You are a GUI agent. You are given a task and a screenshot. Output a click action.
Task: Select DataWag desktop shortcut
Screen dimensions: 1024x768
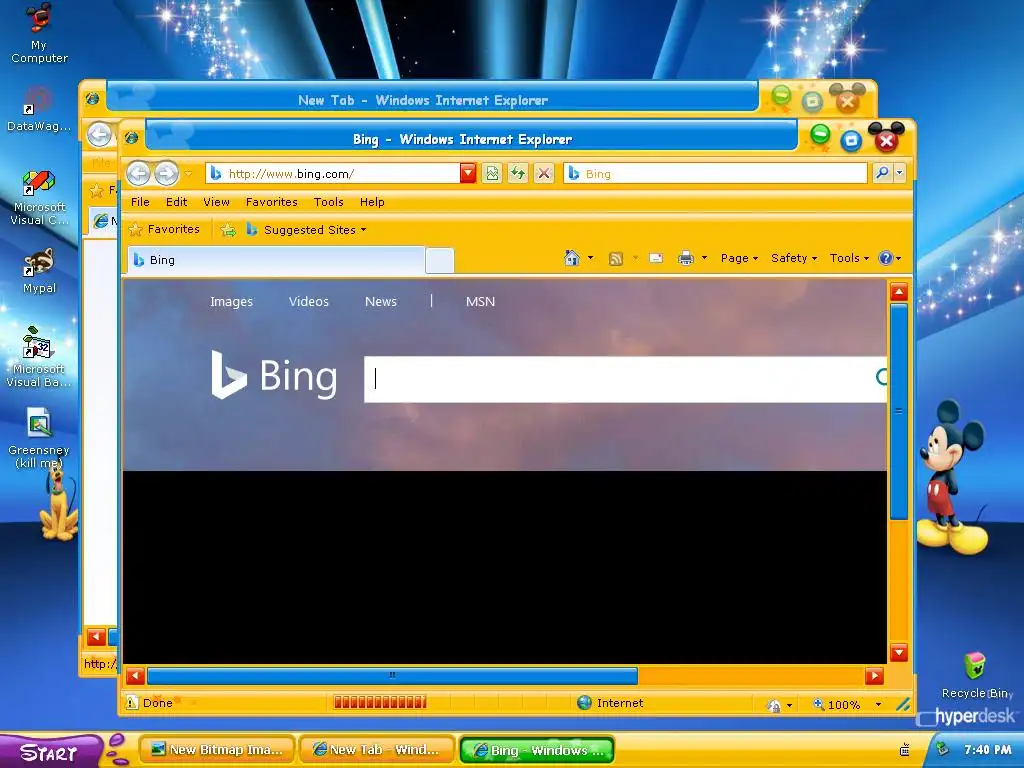39,109
